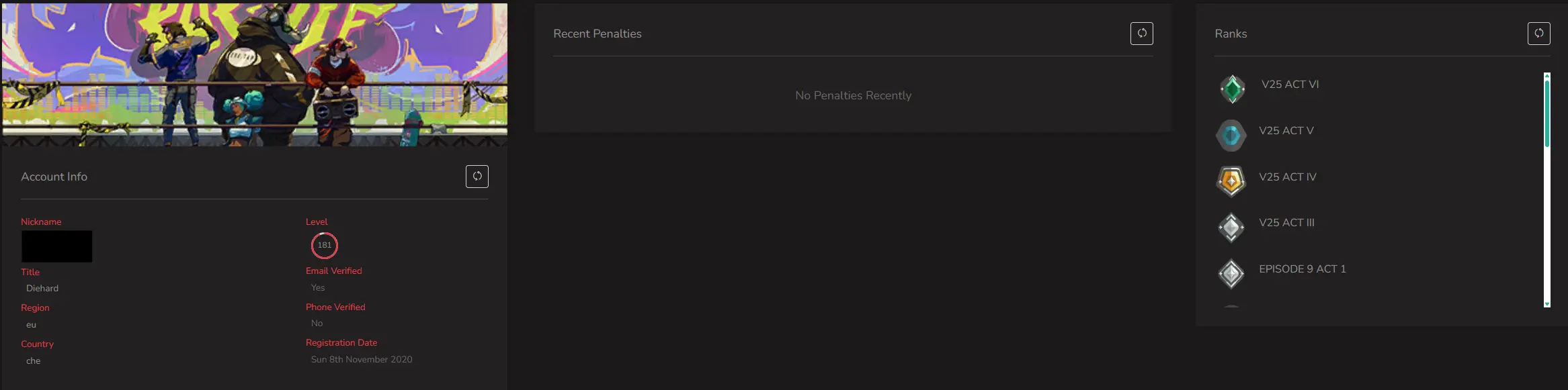Refresh the Account Info panel

tap(477, 177)
